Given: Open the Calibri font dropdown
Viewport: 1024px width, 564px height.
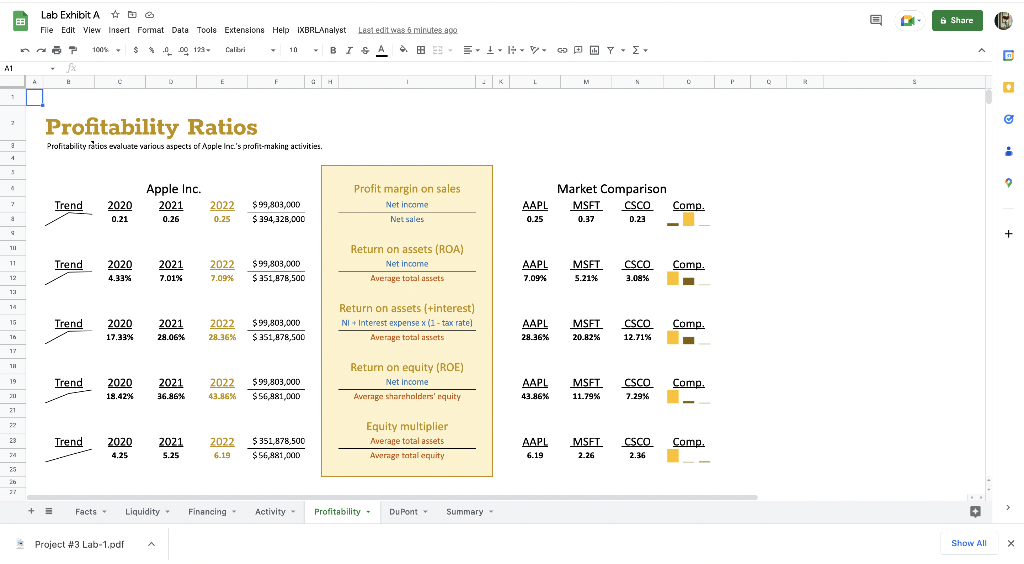Looking at the screenshot, I should [x=249, y=50].
